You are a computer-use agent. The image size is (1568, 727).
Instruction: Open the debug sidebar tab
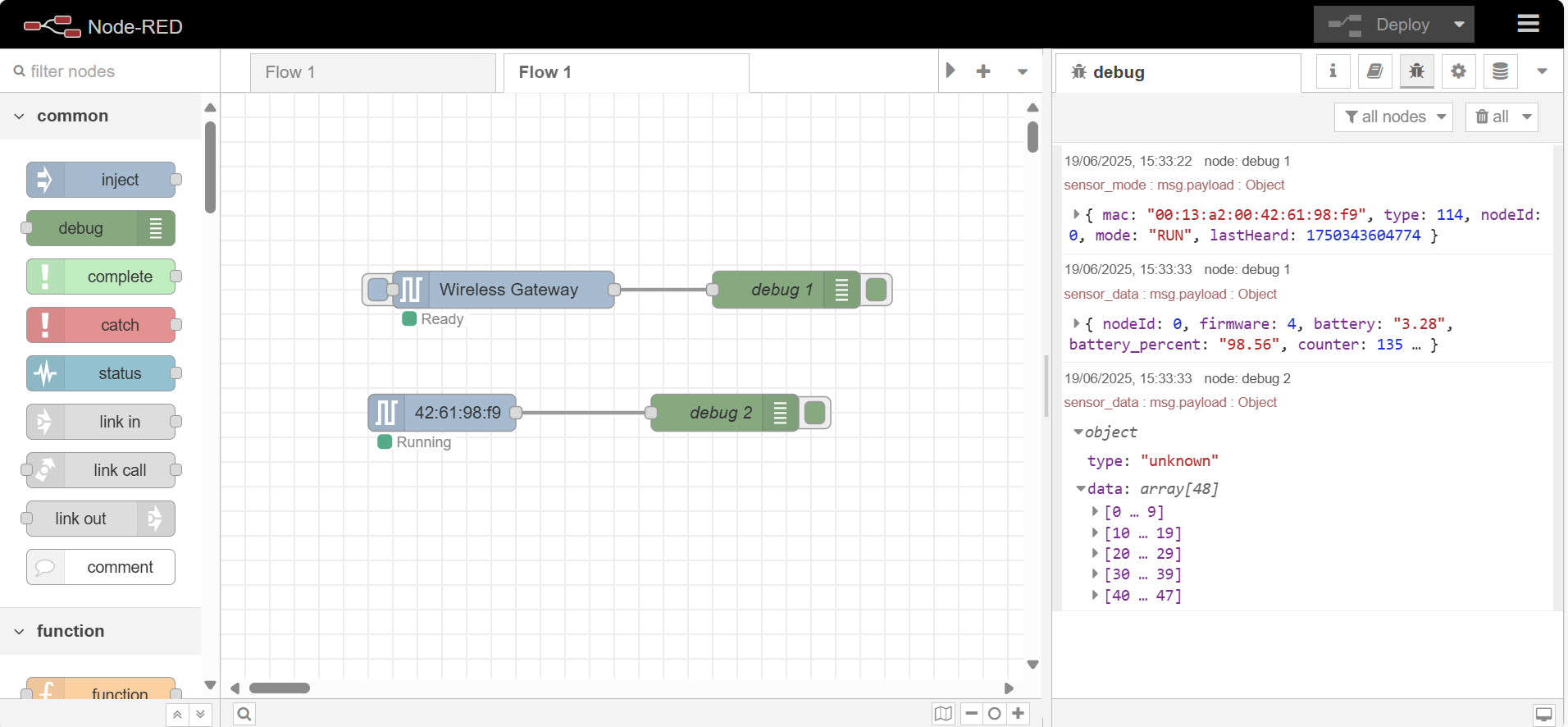point(1178,72)
